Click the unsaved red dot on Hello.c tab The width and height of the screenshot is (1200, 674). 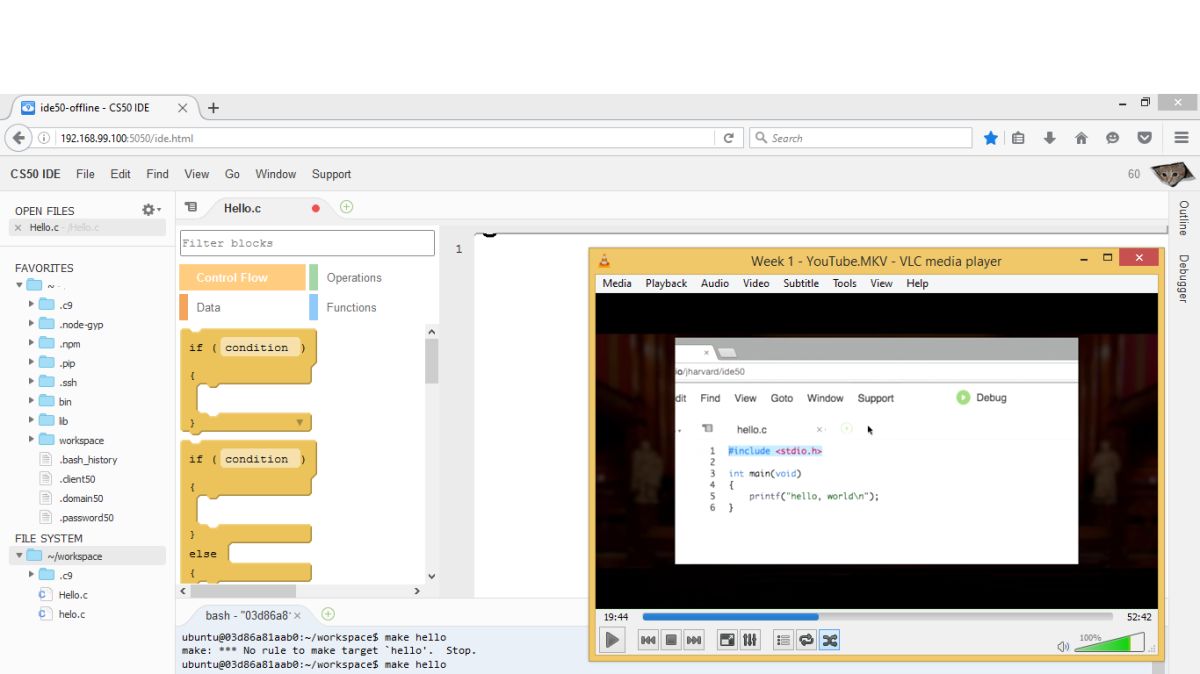pos(316,208)
